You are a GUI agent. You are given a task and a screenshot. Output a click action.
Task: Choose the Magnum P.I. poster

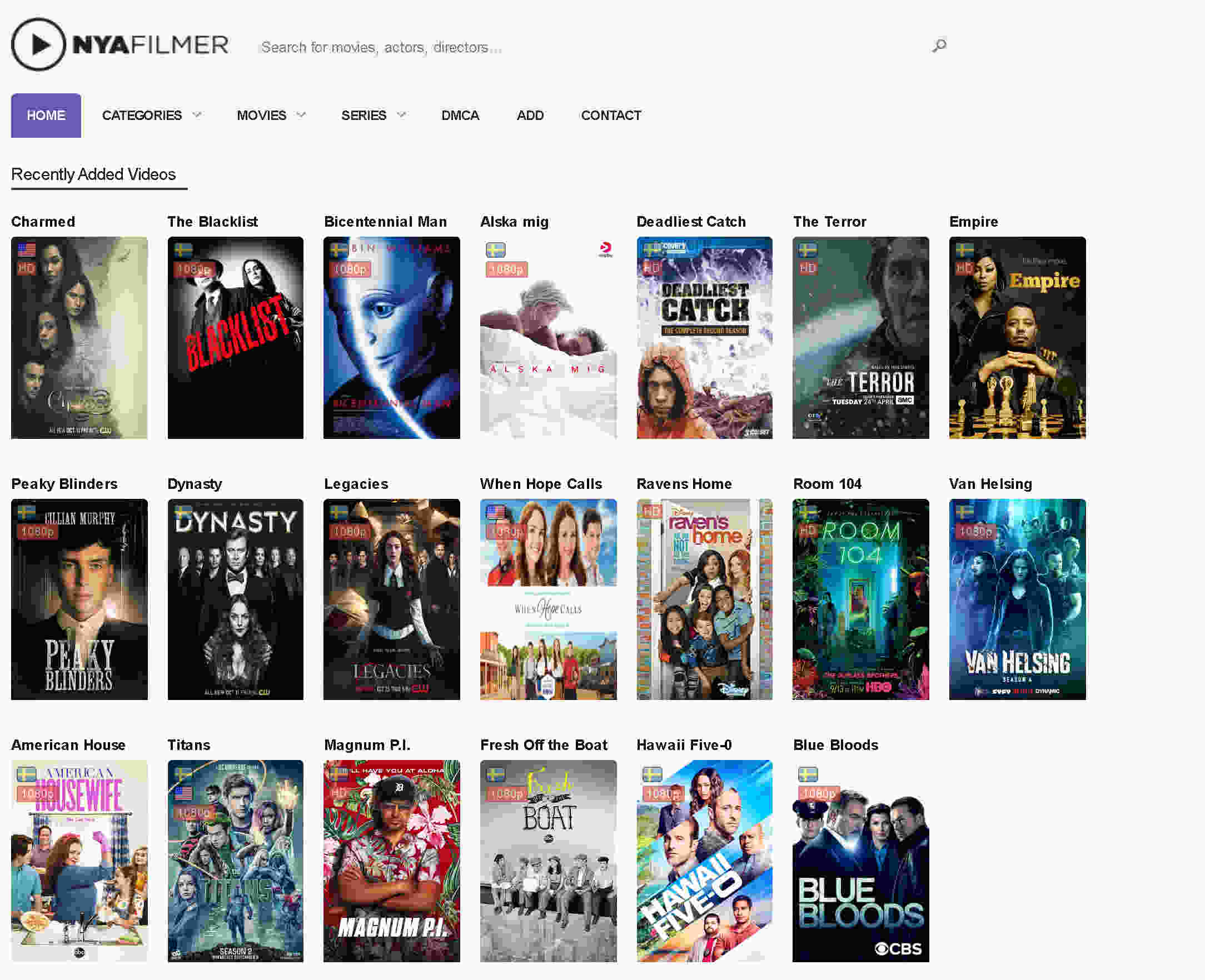[x=392, y=861]
